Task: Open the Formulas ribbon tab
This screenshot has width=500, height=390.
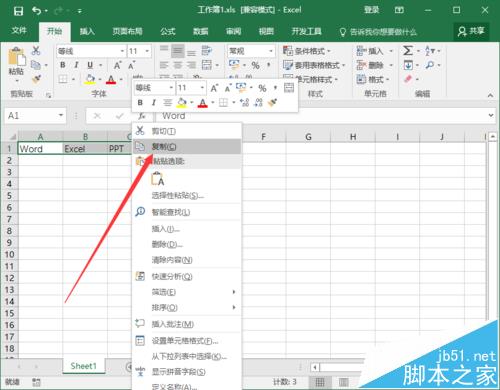Action: 168,32
